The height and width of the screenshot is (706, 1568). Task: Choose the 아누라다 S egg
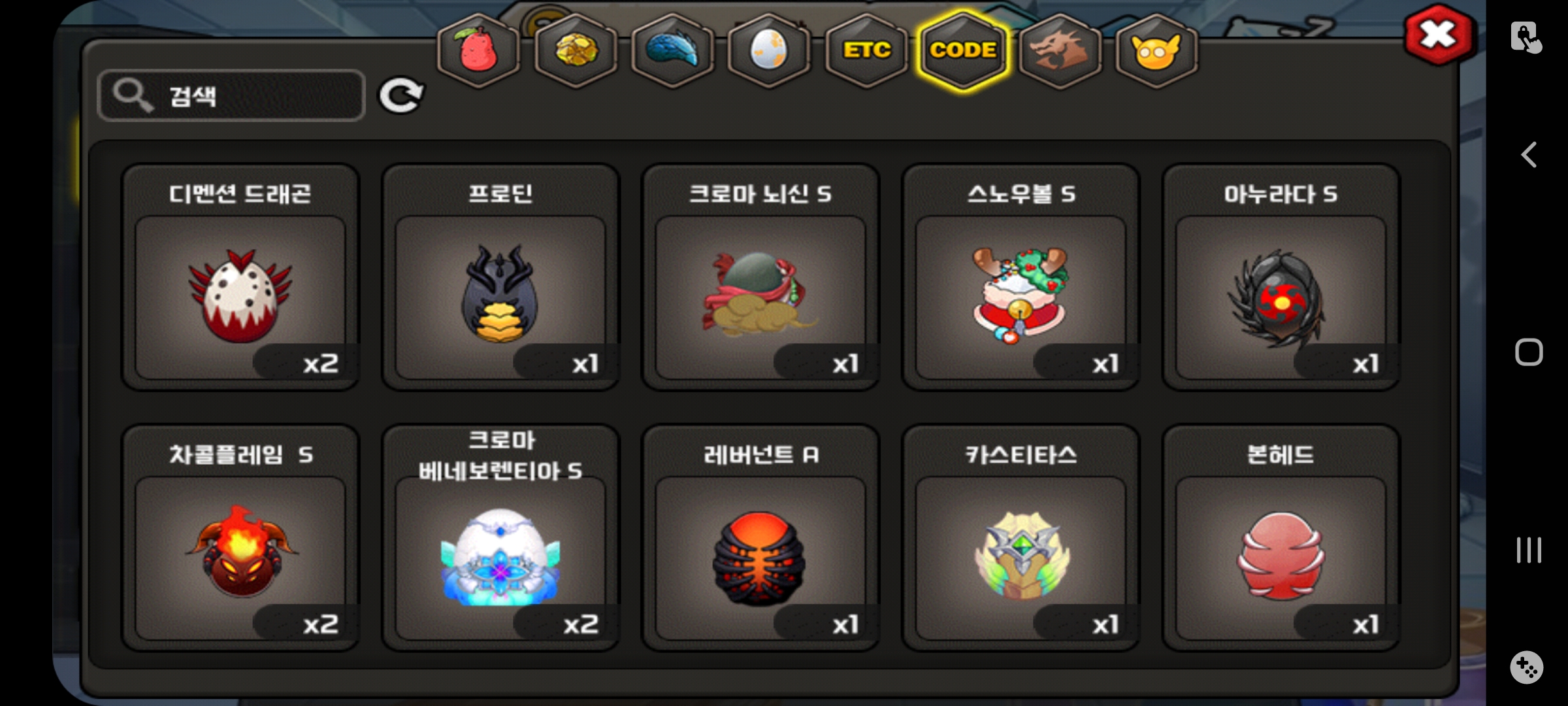point(1281,277)
